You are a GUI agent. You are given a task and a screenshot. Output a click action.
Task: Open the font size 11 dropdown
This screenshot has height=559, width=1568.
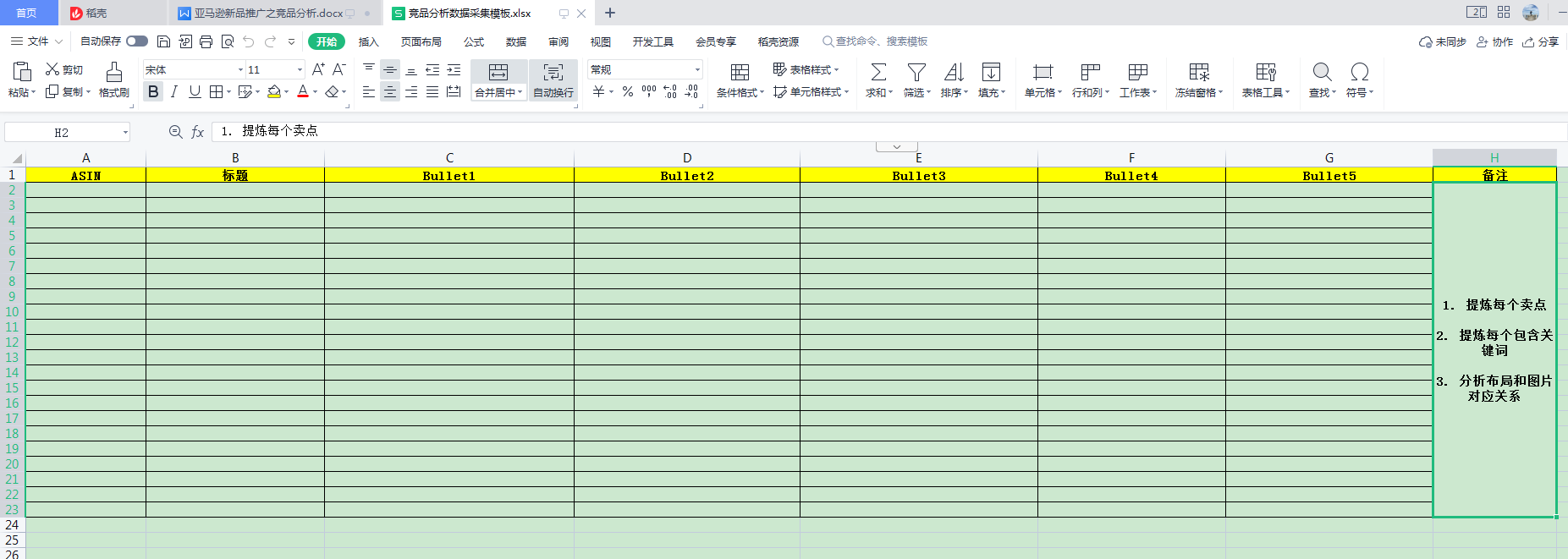(x=300, y=69)
